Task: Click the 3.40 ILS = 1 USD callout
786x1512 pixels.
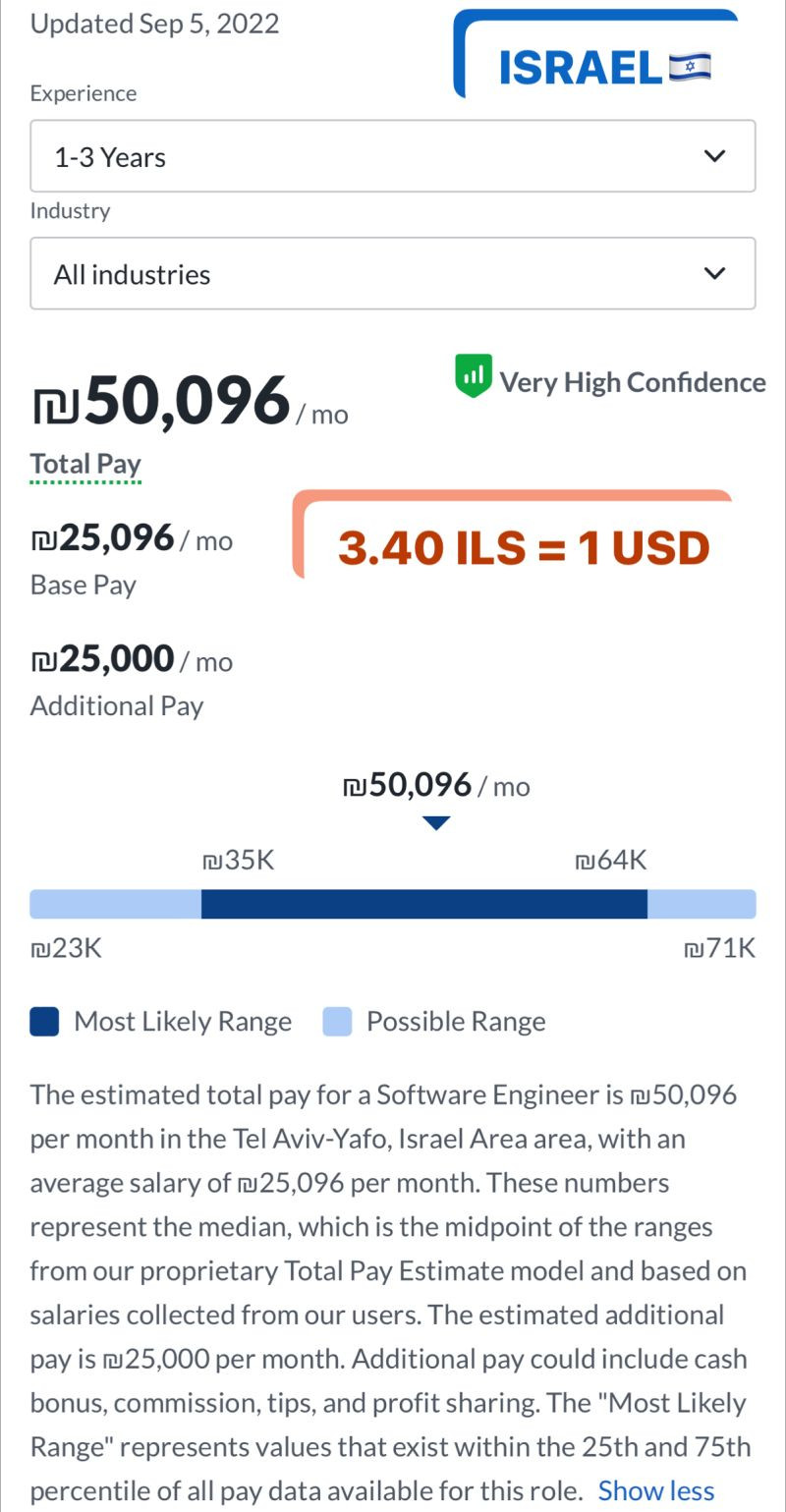Action: (523, 547)
